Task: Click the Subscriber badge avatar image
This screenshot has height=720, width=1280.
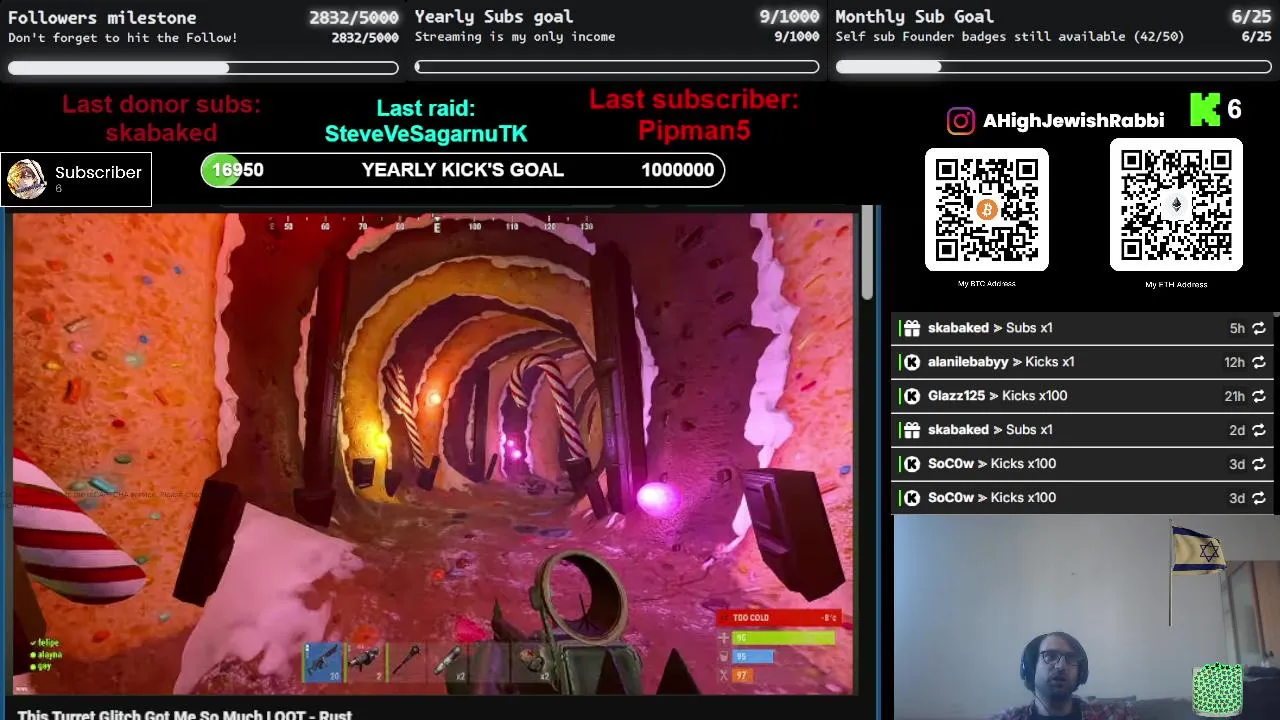Action: point(26,179)
